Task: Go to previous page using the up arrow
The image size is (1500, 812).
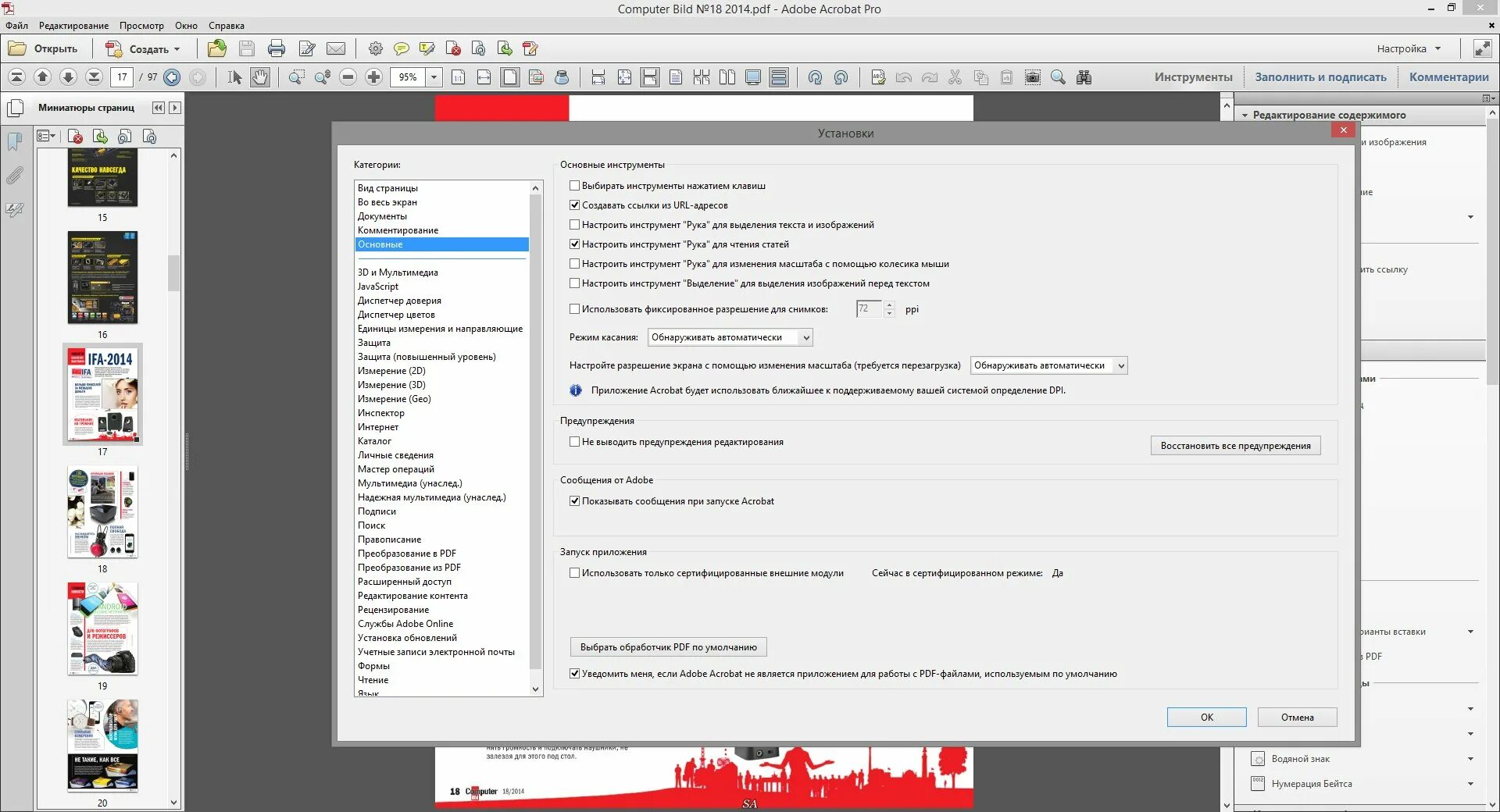Action: tap(42, 77)
